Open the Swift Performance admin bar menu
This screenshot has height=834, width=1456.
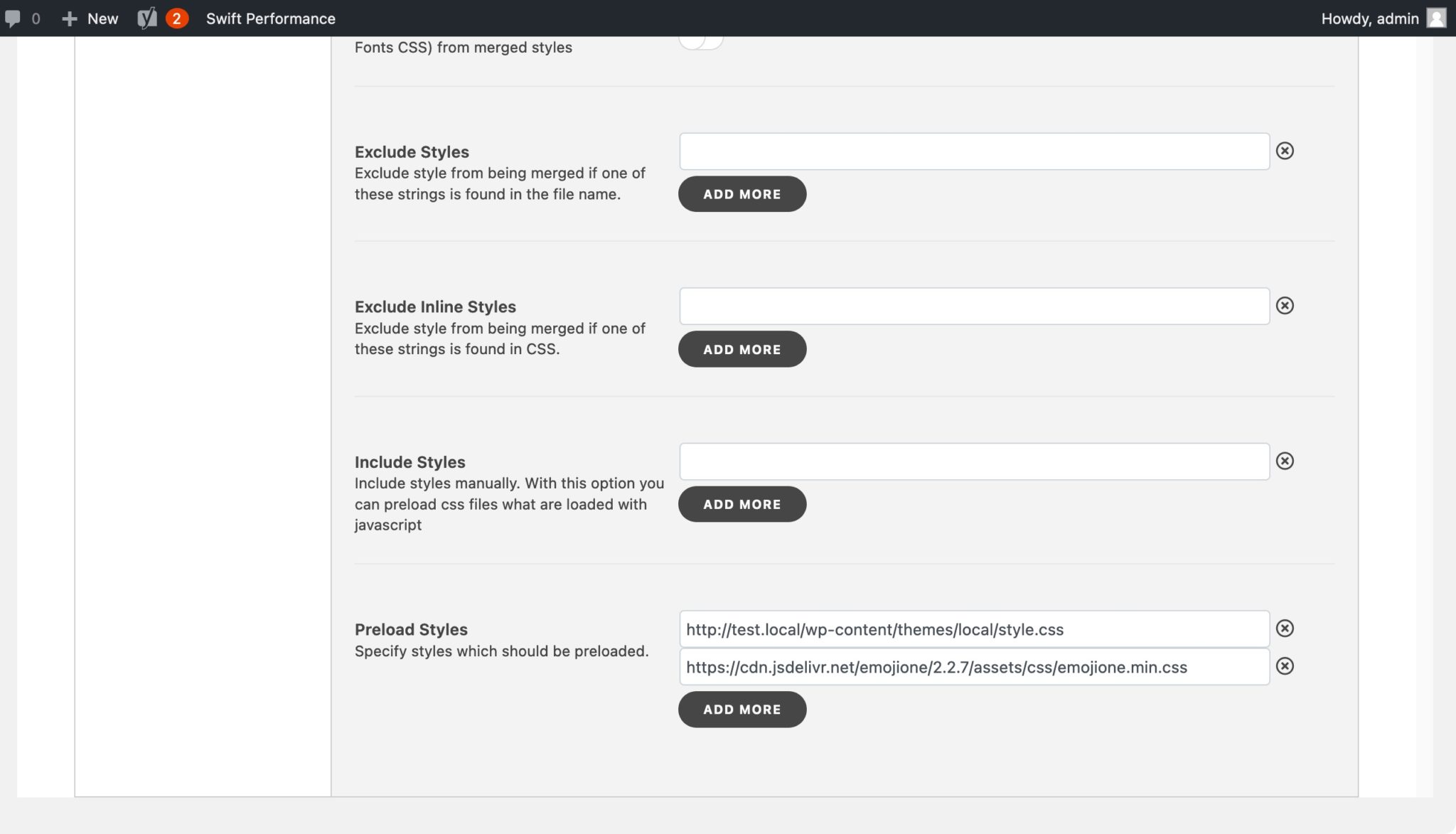[271, 18]
